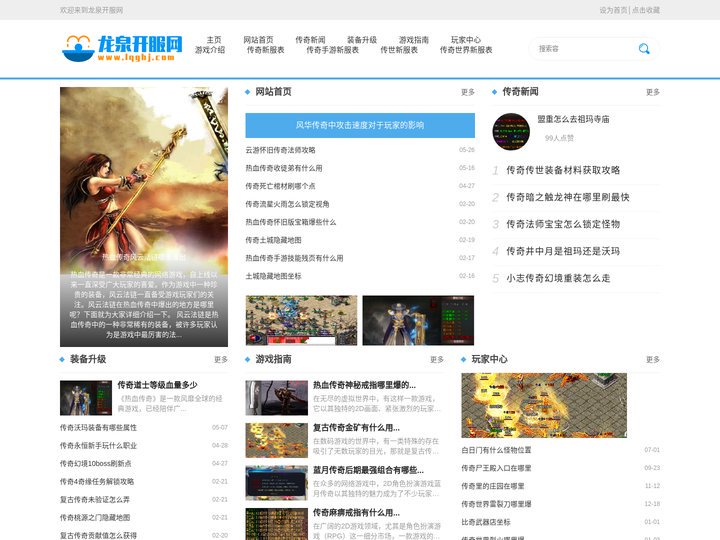Open 热血传奇怀旧版宝箱爆些什么 article
The image size is (720, 540).
coord(291,222)
